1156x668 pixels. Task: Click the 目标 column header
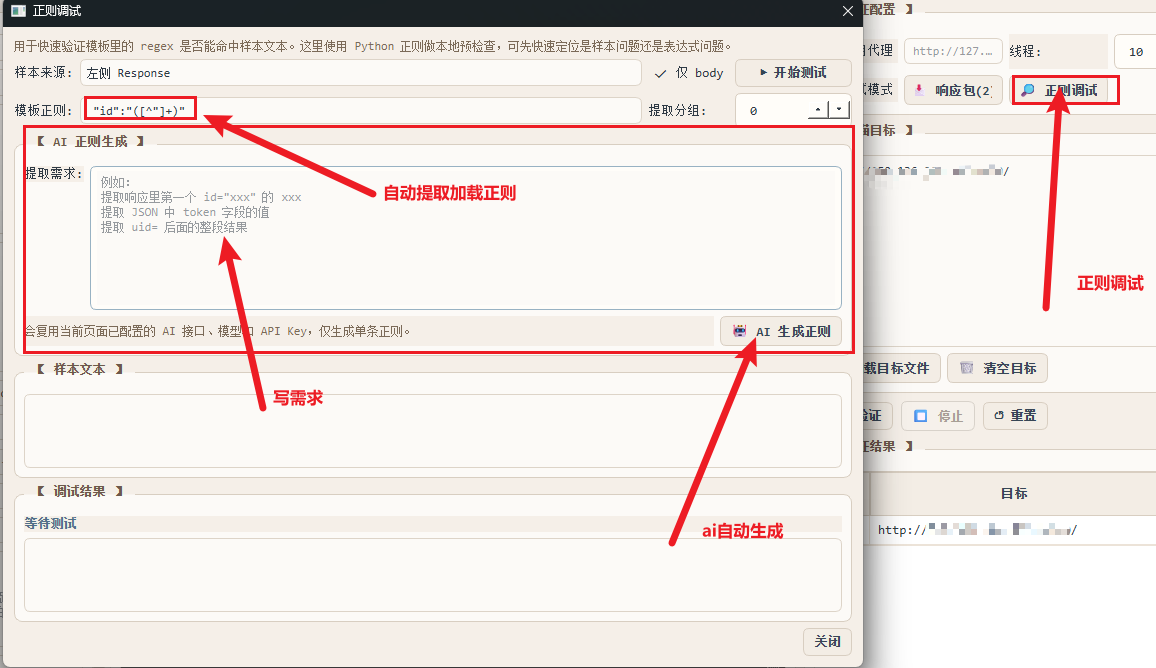pos(1013,493)
